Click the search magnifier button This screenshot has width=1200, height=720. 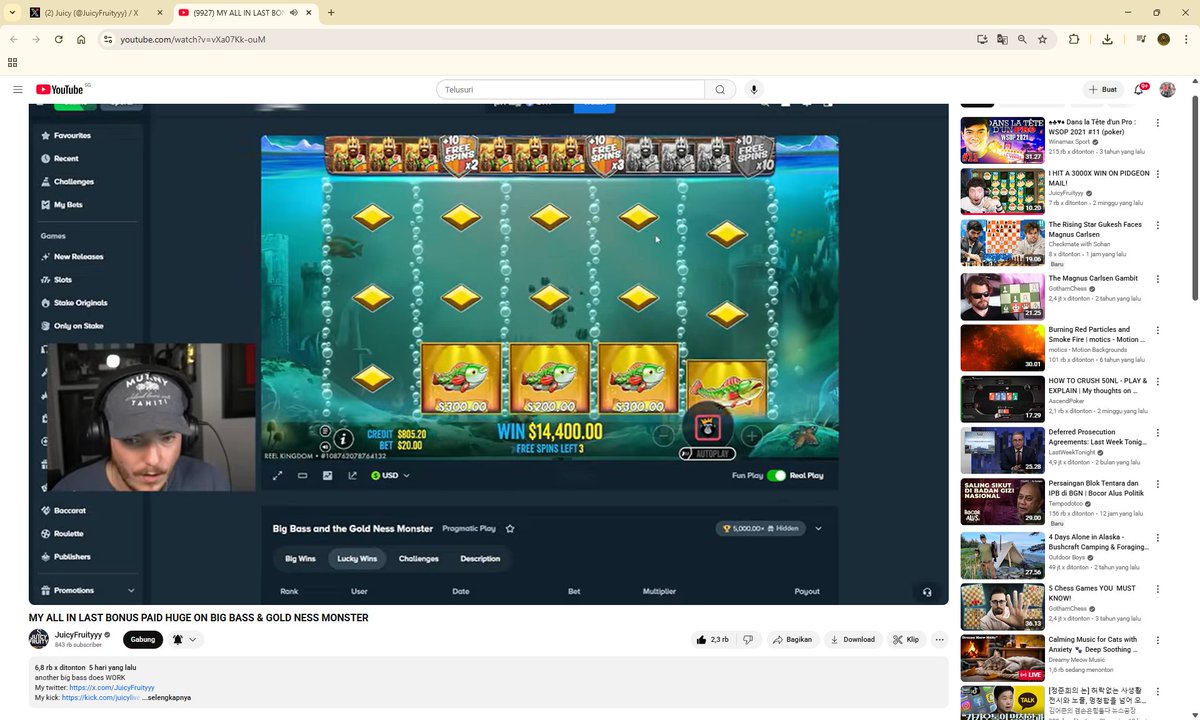720,90
